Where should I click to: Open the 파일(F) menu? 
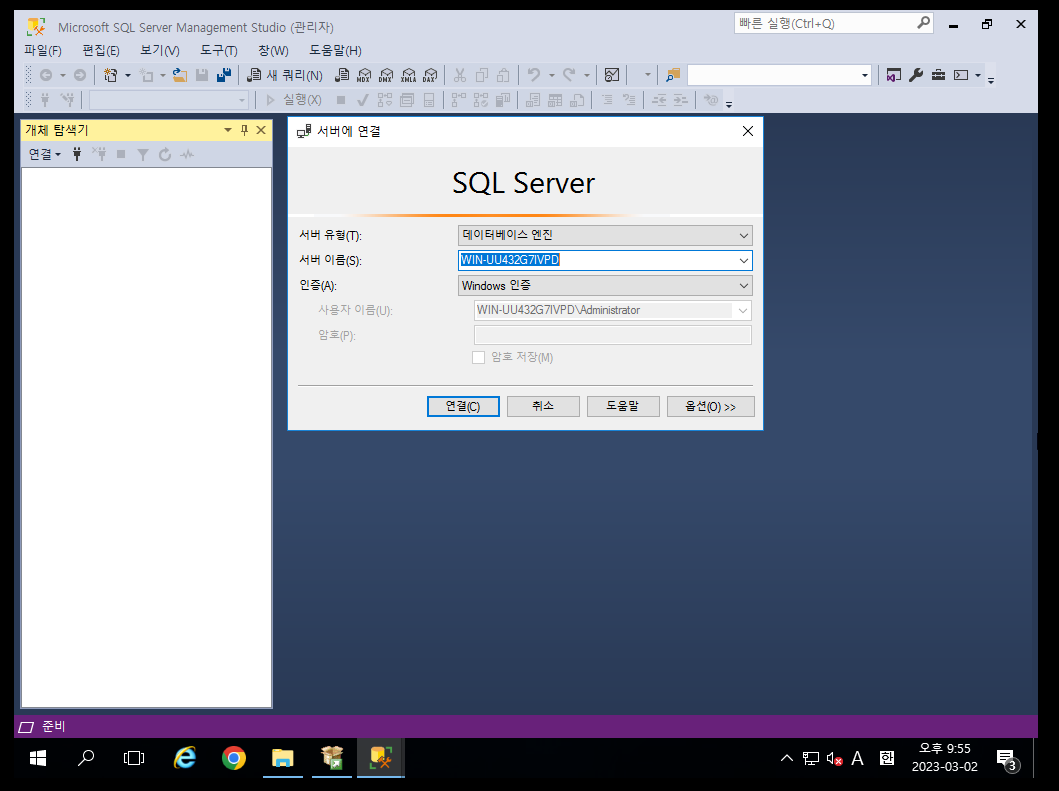tap(43, 51)
